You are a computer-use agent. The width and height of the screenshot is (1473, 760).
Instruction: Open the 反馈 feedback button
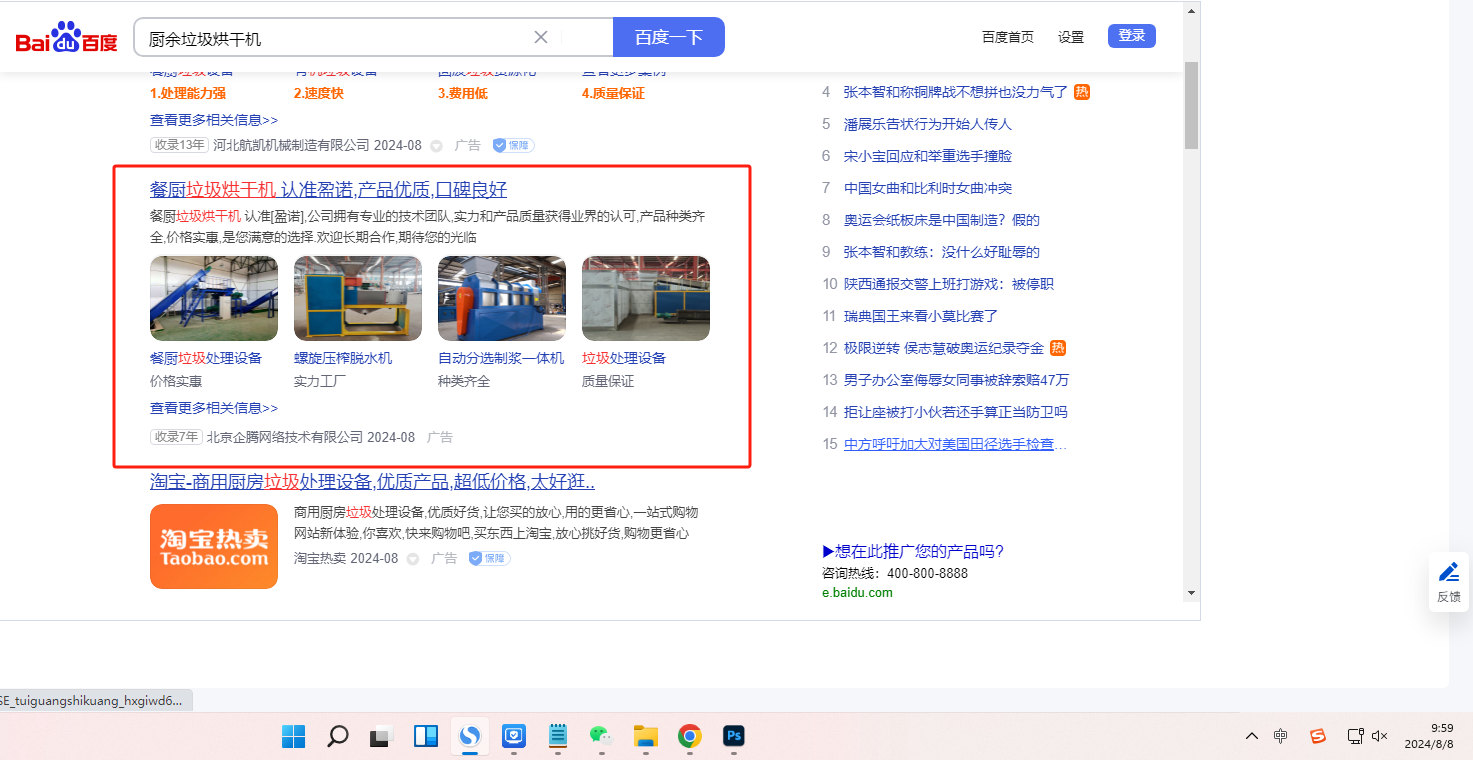pos(1449,582)
